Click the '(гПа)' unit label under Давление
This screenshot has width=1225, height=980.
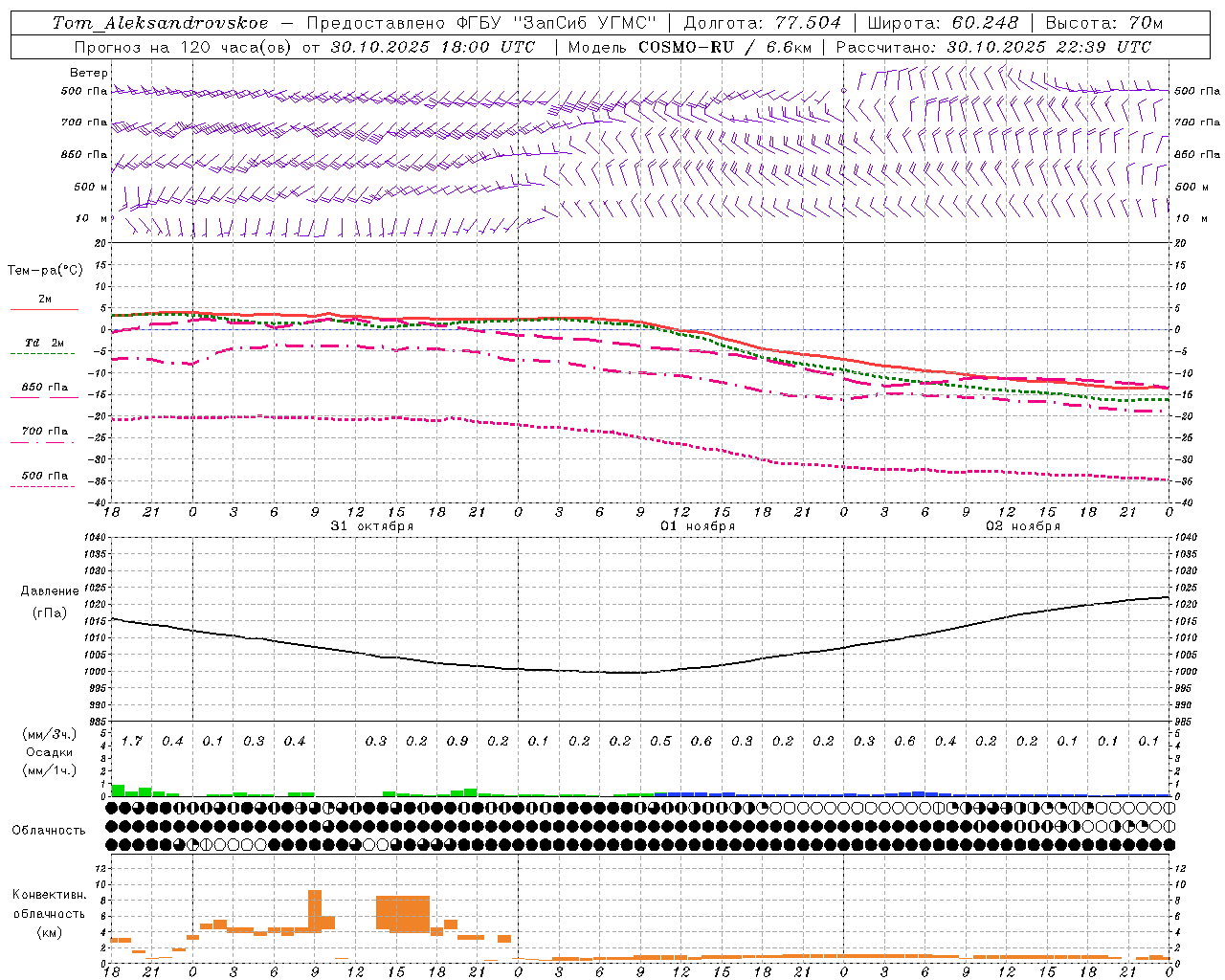coord(50,613)
